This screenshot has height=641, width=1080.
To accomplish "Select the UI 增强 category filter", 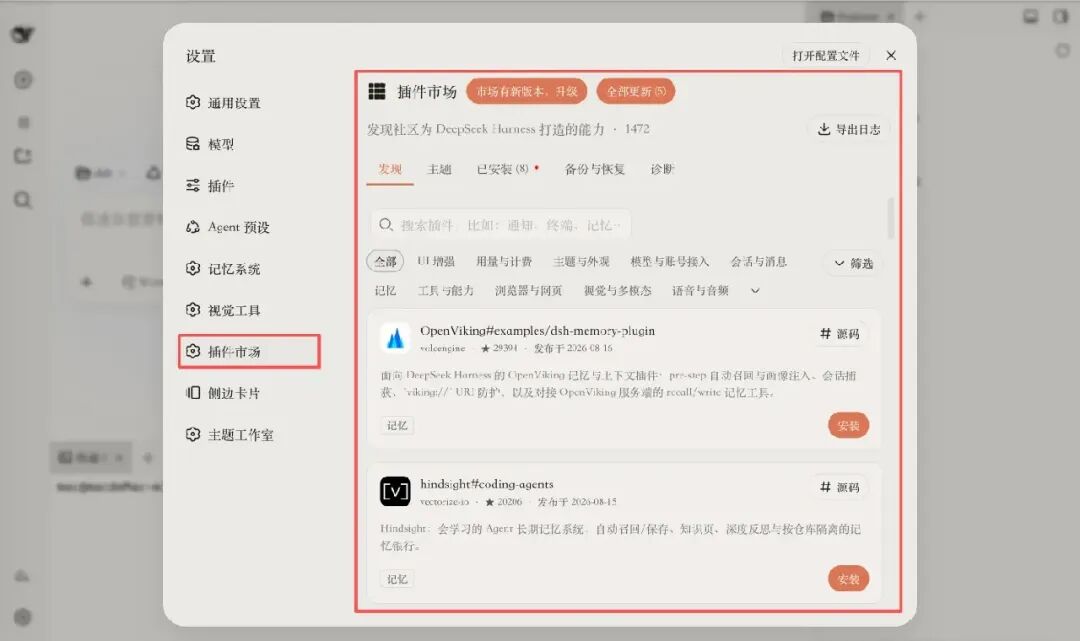I will point(435,262).
